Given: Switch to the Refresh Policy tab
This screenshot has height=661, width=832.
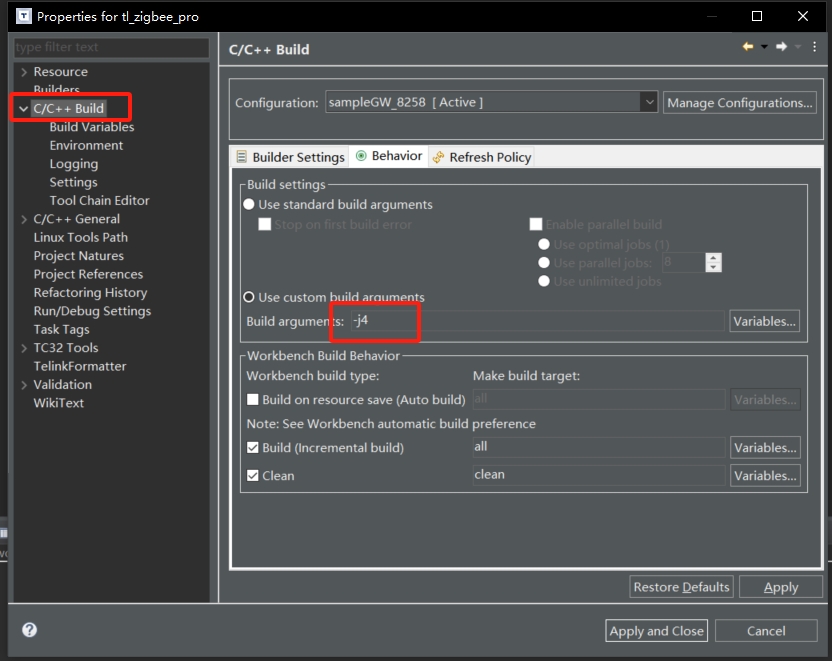Looking at the screenshot, I should (x=482, y=157).
